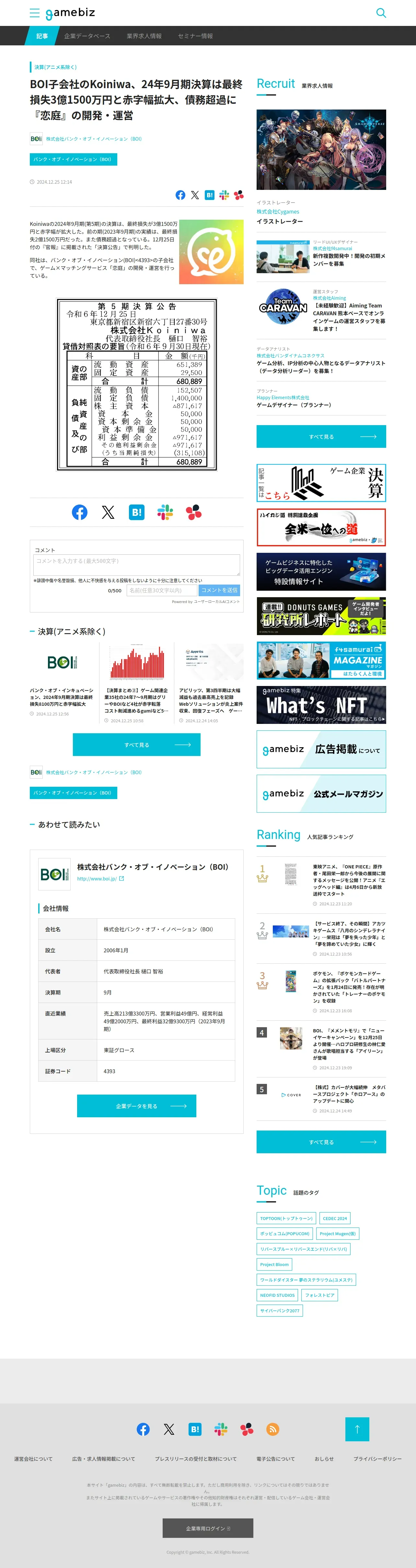Click サイバーパンク2077 topic tag

(x=280, y=1310)
